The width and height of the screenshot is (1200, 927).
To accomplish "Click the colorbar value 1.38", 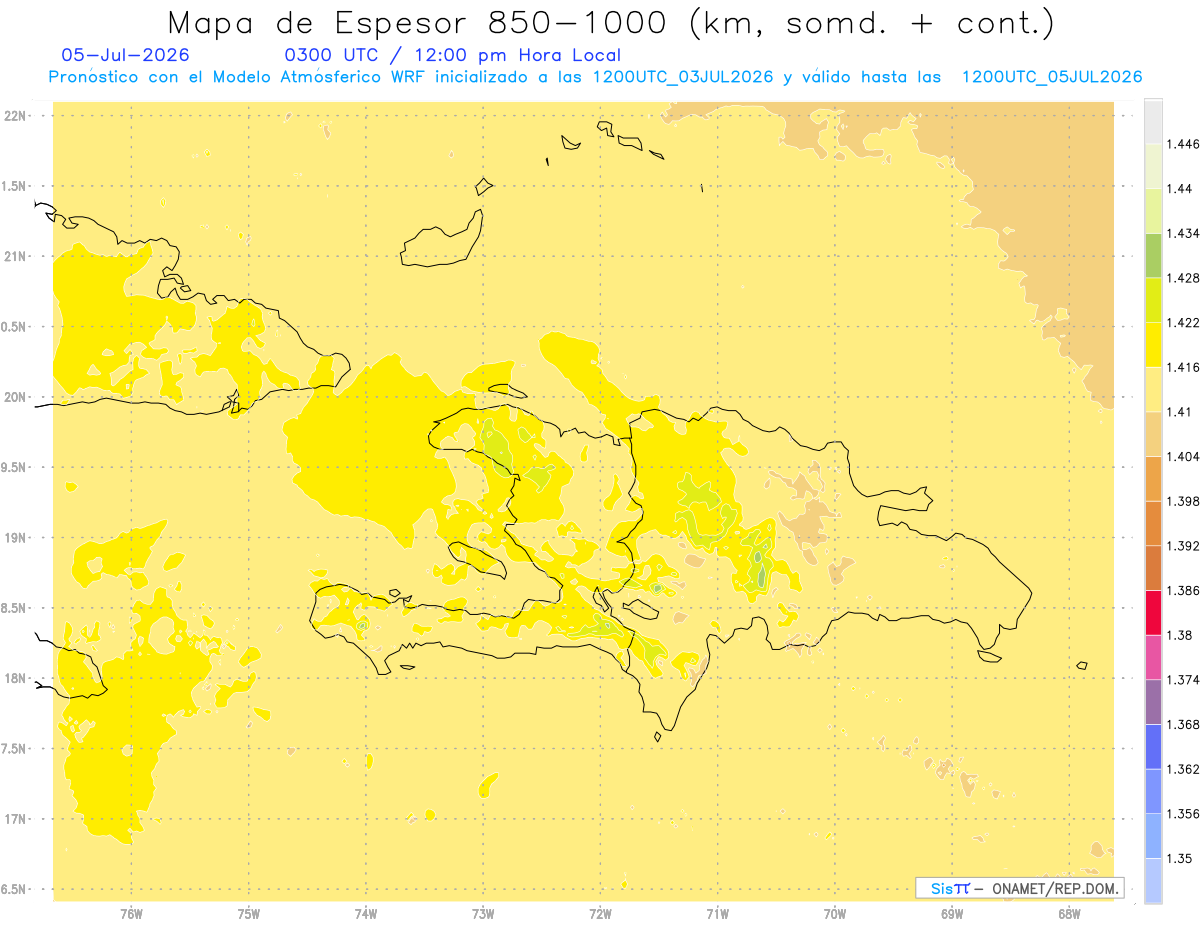I will click(1179, 635).
